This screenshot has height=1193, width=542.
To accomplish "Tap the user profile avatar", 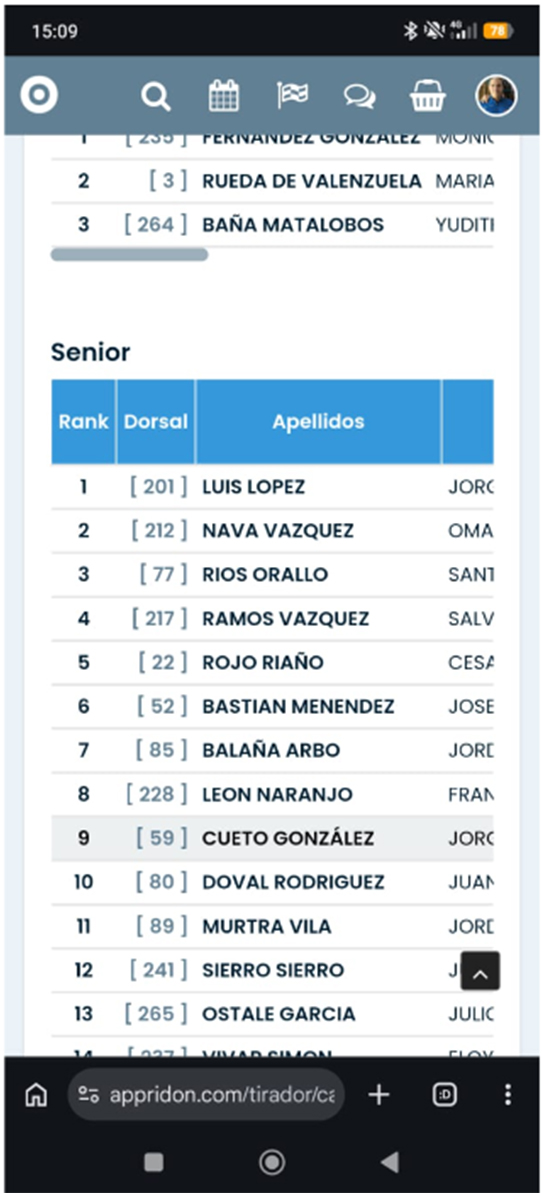I will 496,96.
